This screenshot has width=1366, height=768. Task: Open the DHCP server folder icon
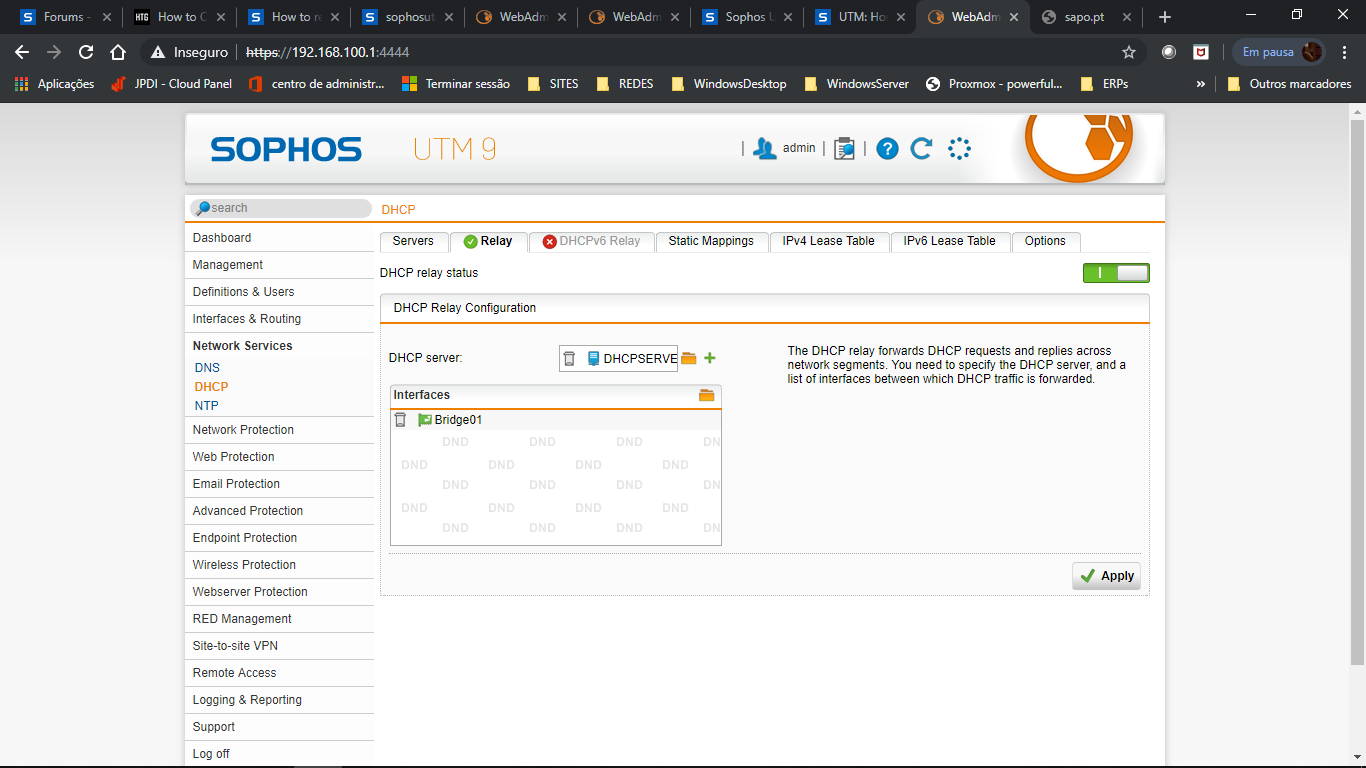(x=689, y=358)
